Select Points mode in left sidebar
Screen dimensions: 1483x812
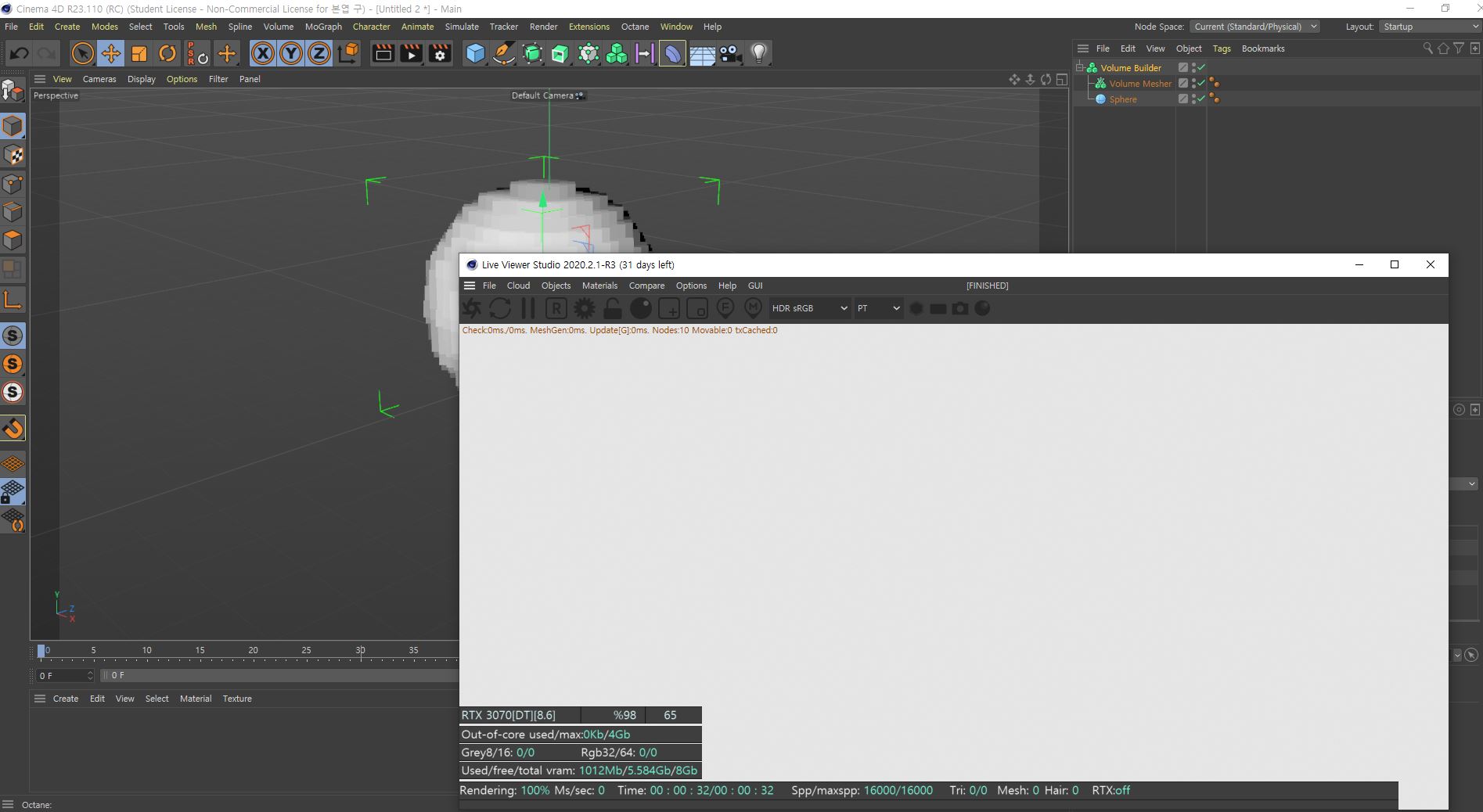[x=13, y=184]
